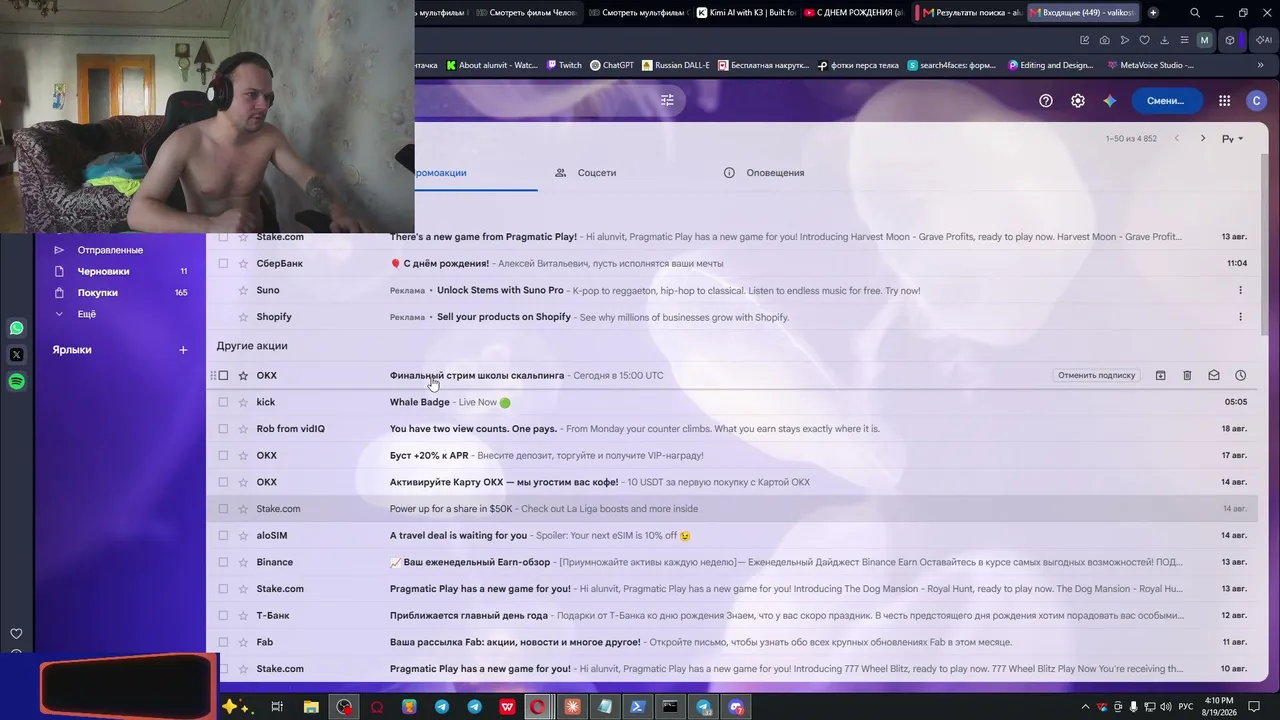Image resolution: width=1280 pixels, height=720 pixels.
Task: Open options for the Suno ad
Action: pyautogui.click(x=1240, y=290)
